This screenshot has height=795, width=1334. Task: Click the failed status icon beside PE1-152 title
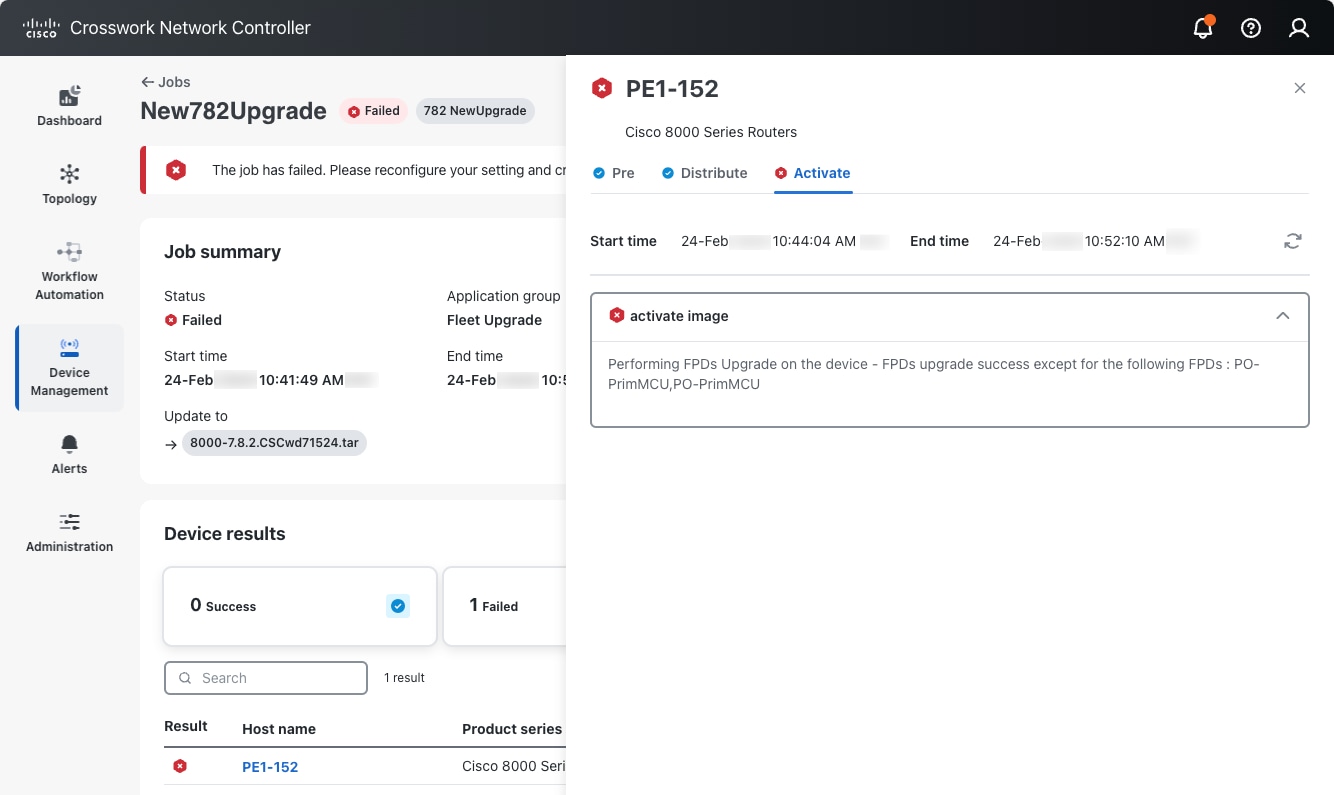602,88
